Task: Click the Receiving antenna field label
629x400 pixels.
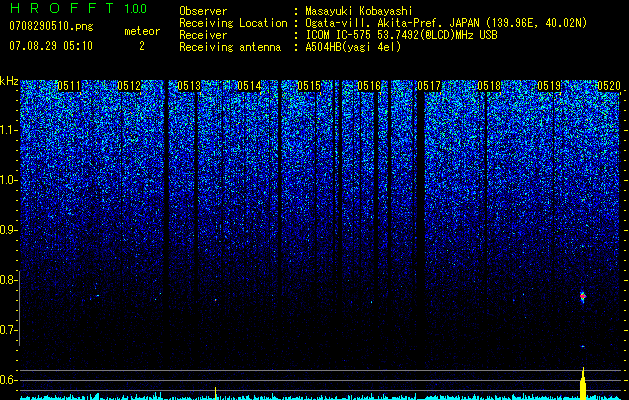Action: [230, 47]
